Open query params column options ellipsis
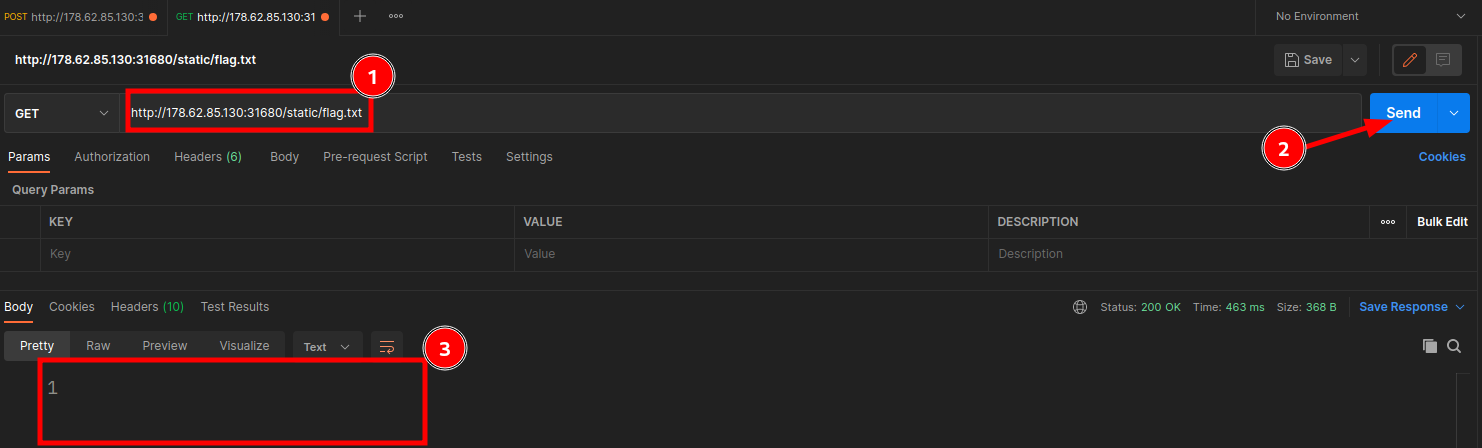This screenshot has width=1482, height=448. [1388, 222]
